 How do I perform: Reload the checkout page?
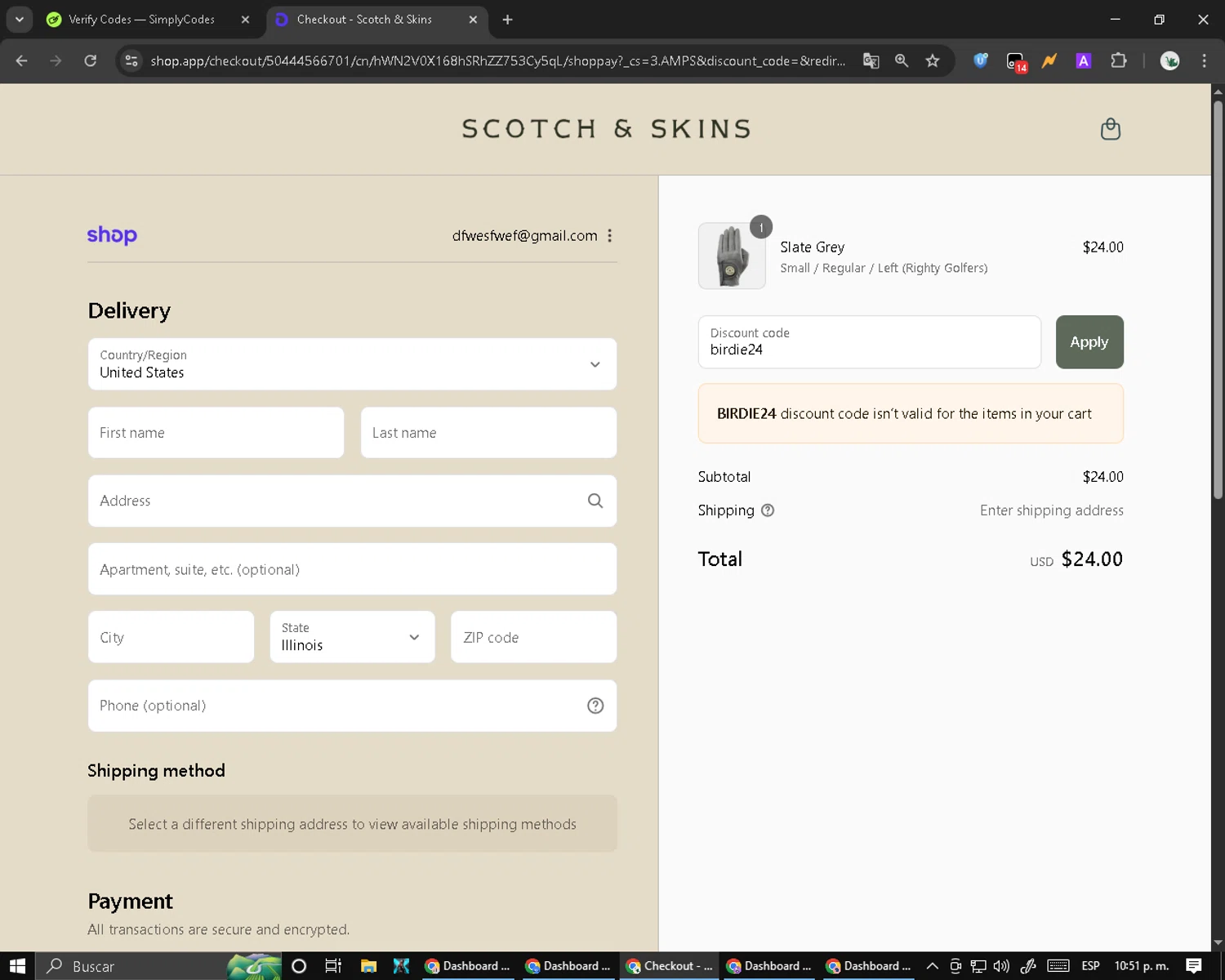(91, 60)
